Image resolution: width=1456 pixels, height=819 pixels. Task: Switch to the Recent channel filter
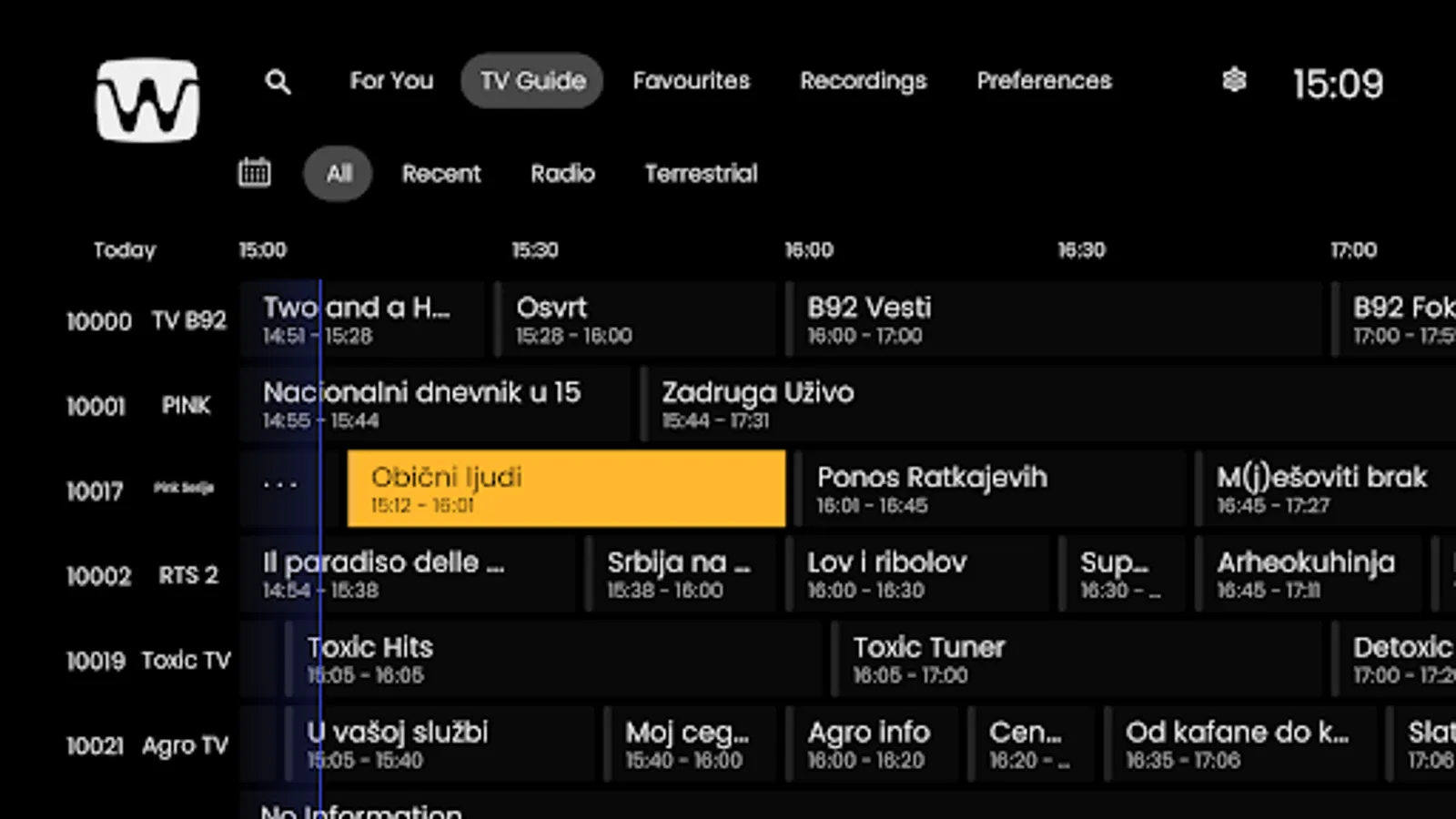click(x=441, y=173)
